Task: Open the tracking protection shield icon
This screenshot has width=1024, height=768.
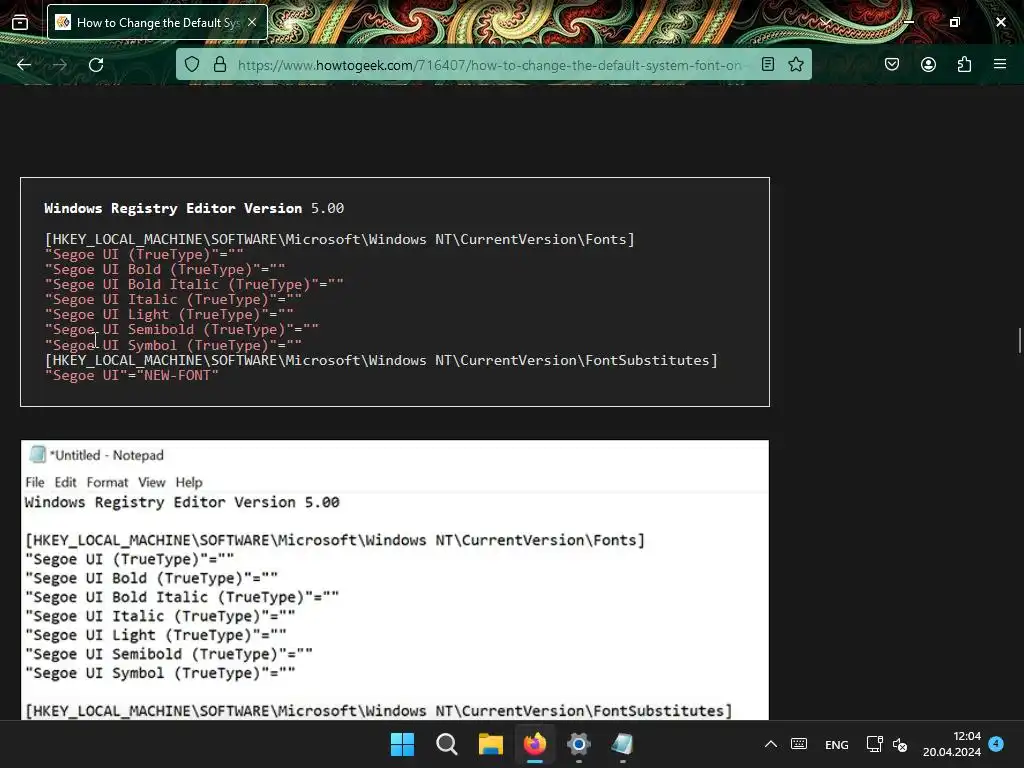Action: point(191,64)
